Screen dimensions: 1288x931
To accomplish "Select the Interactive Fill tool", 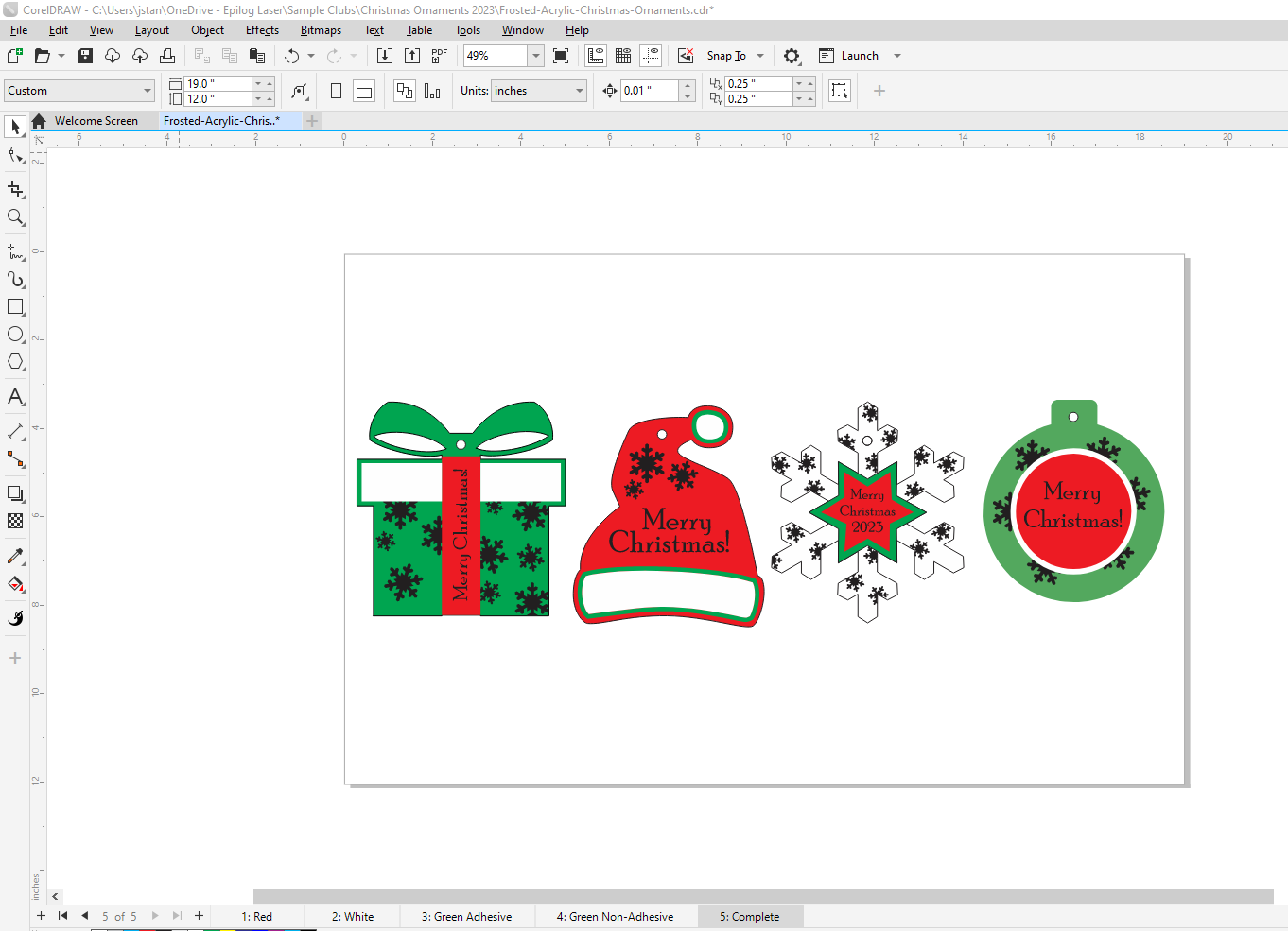I will point(15,584).
